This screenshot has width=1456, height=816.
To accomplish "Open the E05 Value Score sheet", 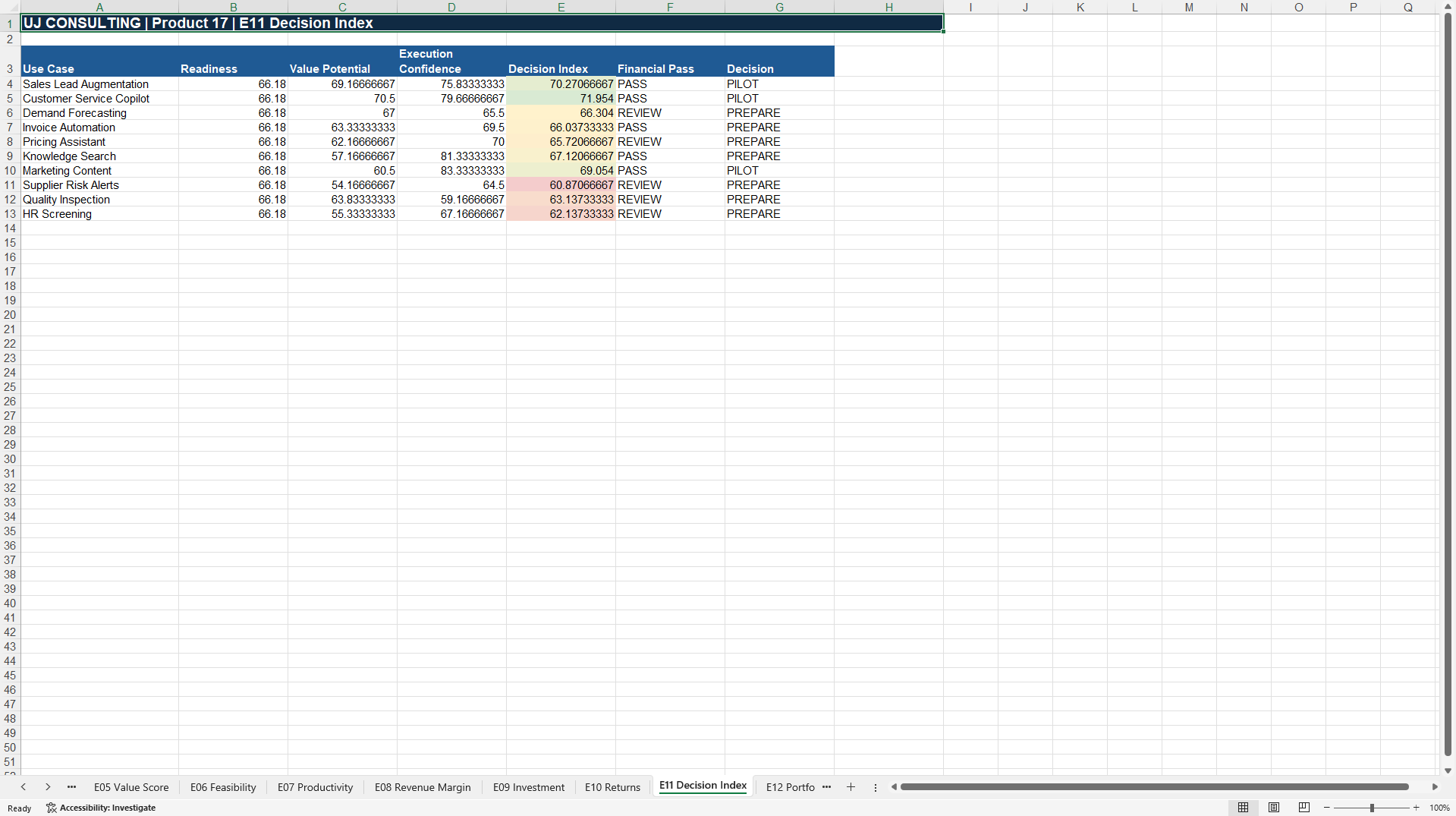I will [x=131, y=787].
